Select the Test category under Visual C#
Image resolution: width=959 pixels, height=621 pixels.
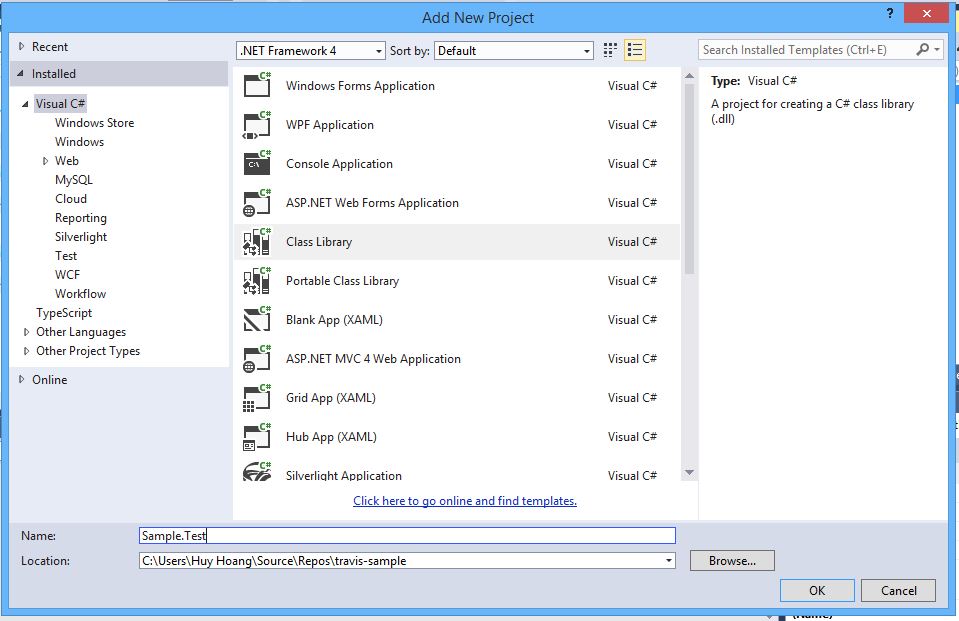[x=66, y=256]
